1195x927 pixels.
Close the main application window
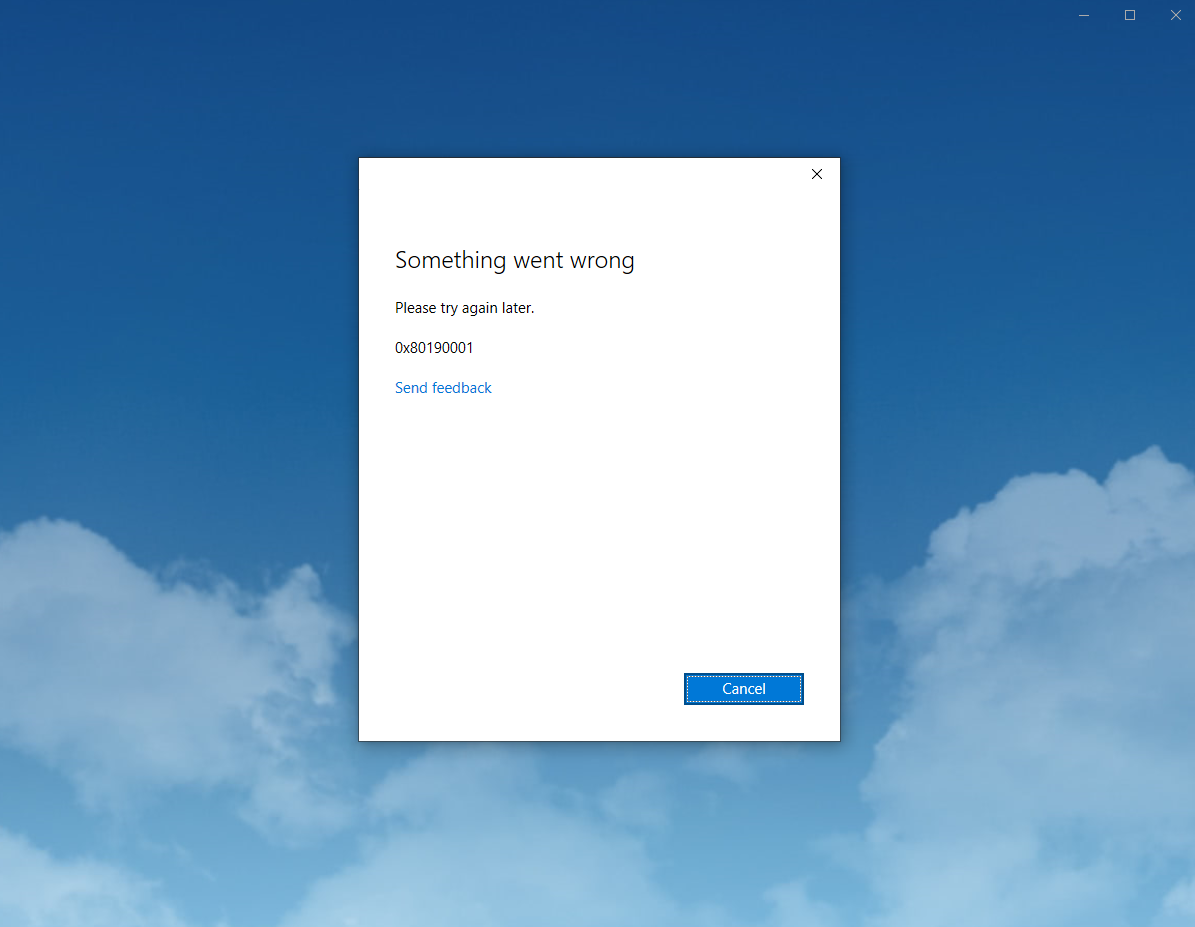(x=1175, y=15)
